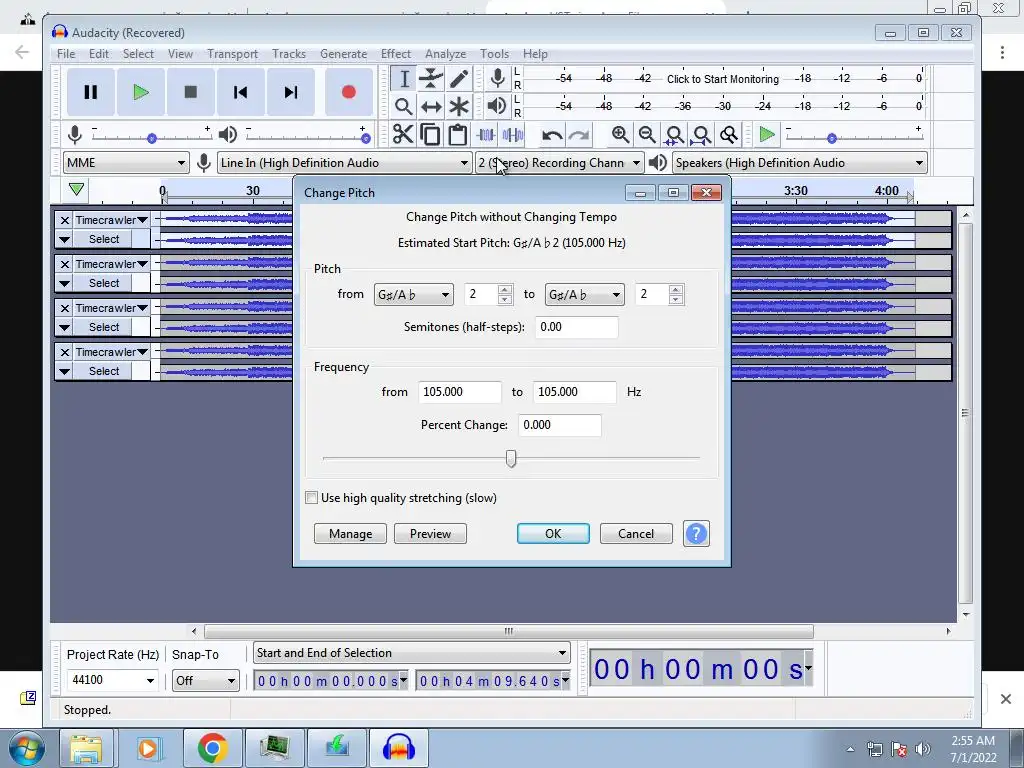Open the Snap-To Off dropdown
This screenshot has height=768, width=1024.
point(205,680)
